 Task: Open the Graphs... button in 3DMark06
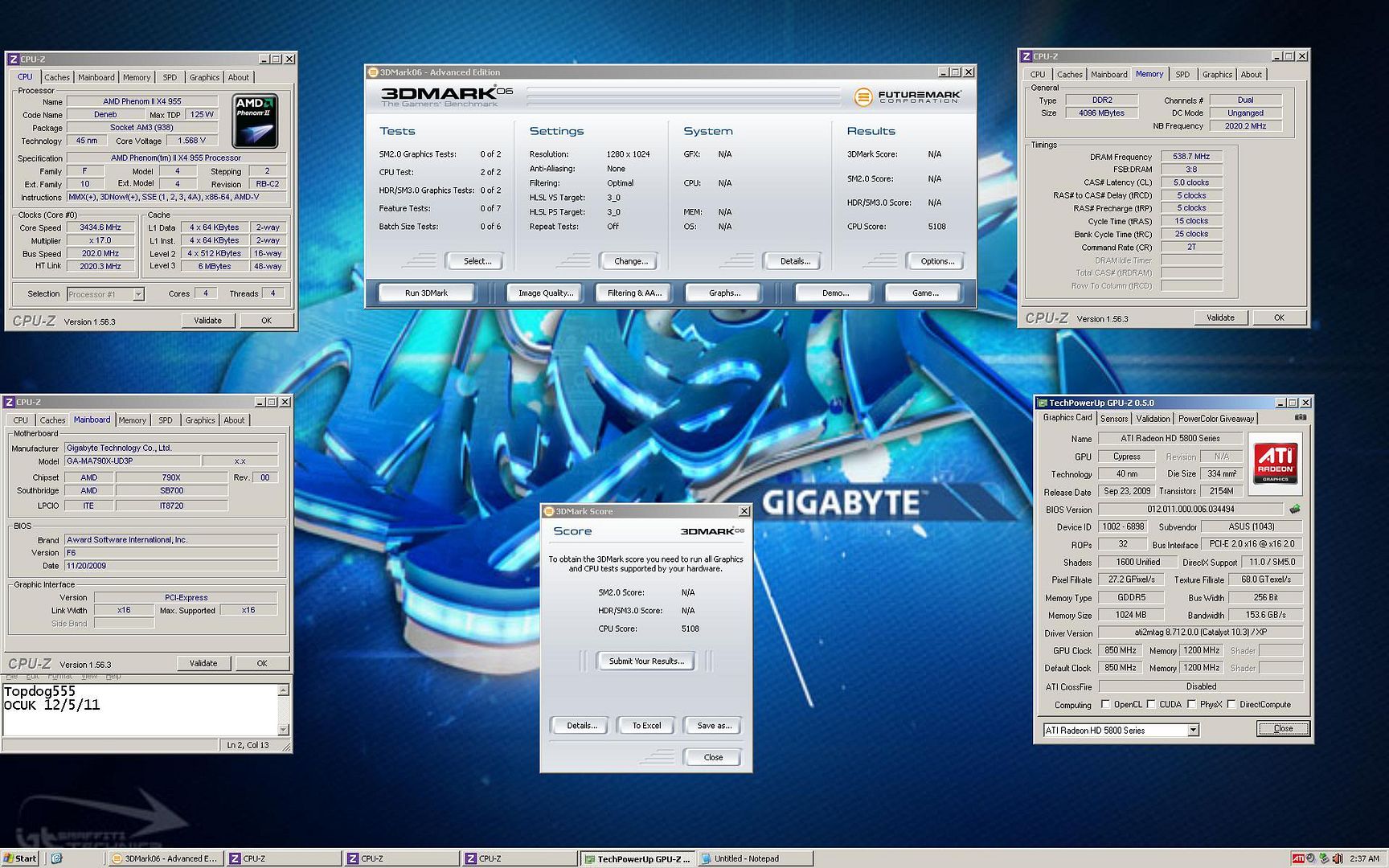(724, 293)
